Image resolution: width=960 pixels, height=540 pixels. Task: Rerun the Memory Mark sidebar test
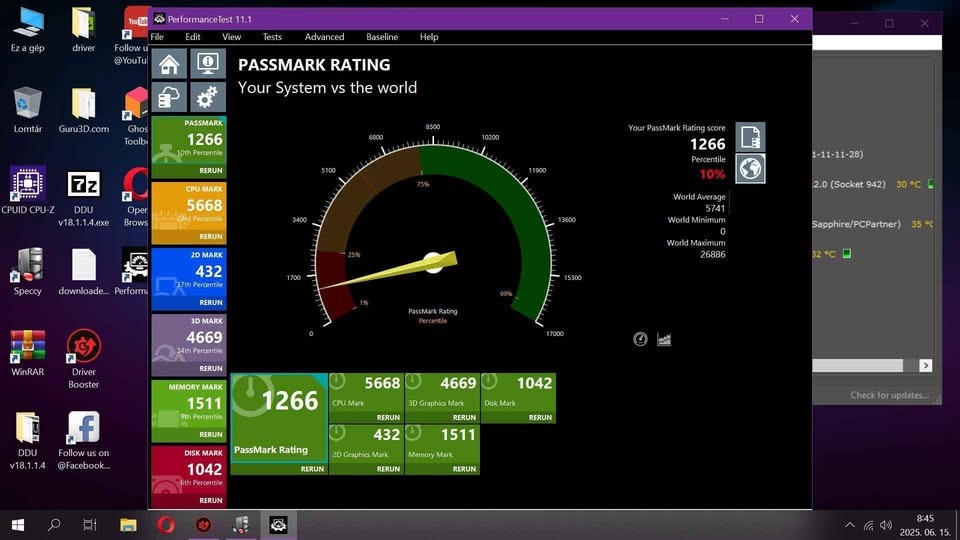211,435
